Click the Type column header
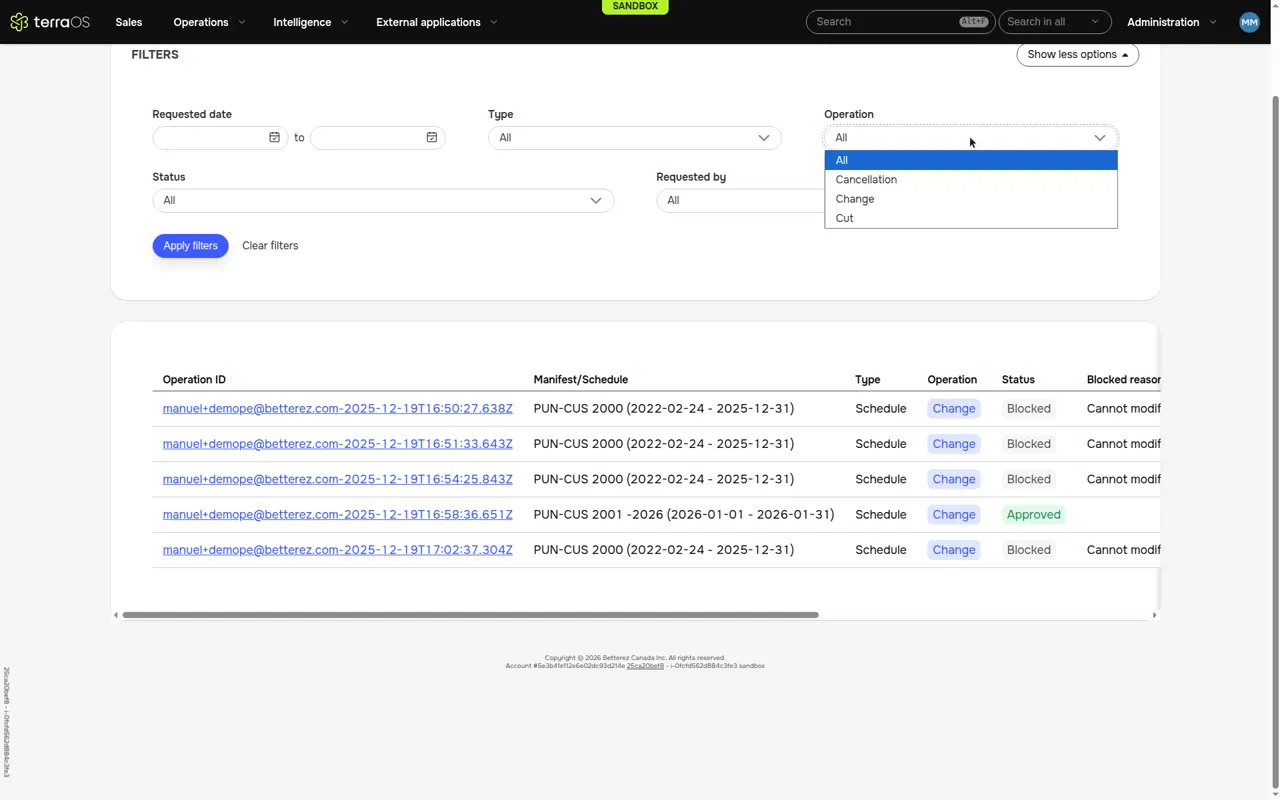Viewport: 1280px width, 800px height. [x=868, y=380]
